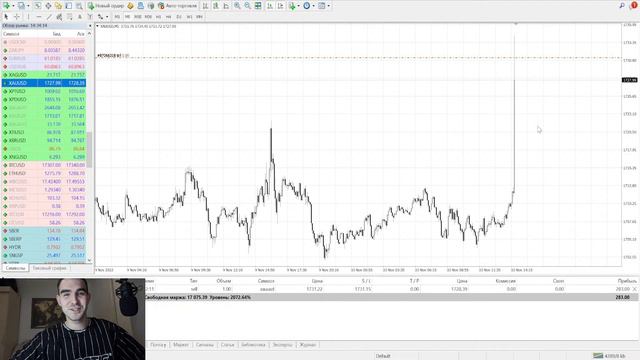Screen dimensions: 640x360
Task: Expand the arrows objects dropdown
Action: click(107, 17)
